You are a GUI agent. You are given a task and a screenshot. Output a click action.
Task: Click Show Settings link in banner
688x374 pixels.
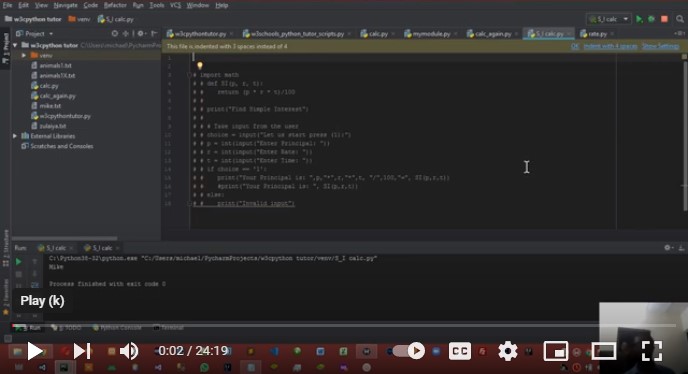click(660, 46)
